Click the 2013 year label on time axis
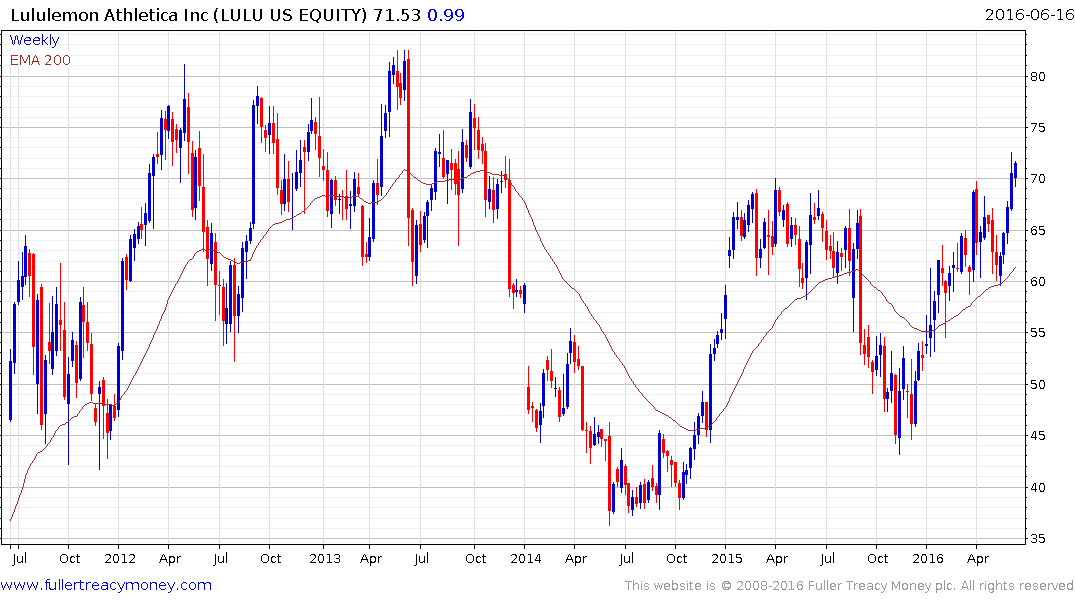The width and height of the screenshot is (1075, 600). [324, 558]
